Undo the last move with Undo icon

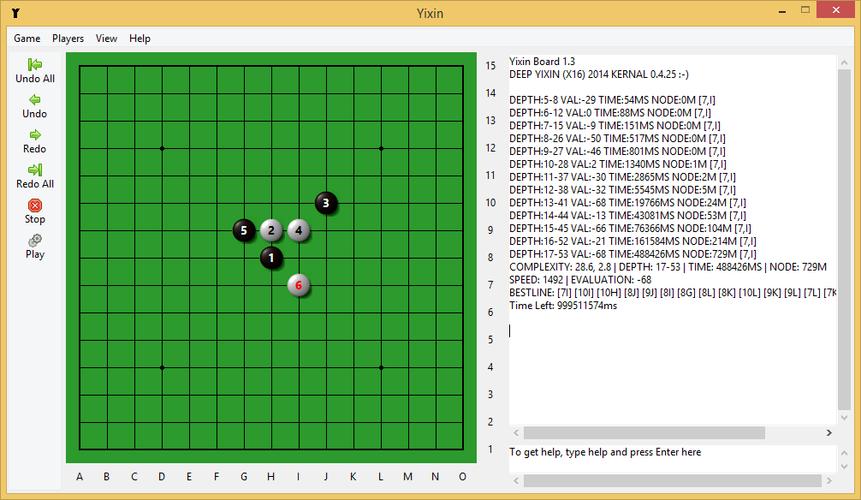click(x=35, y=100)
